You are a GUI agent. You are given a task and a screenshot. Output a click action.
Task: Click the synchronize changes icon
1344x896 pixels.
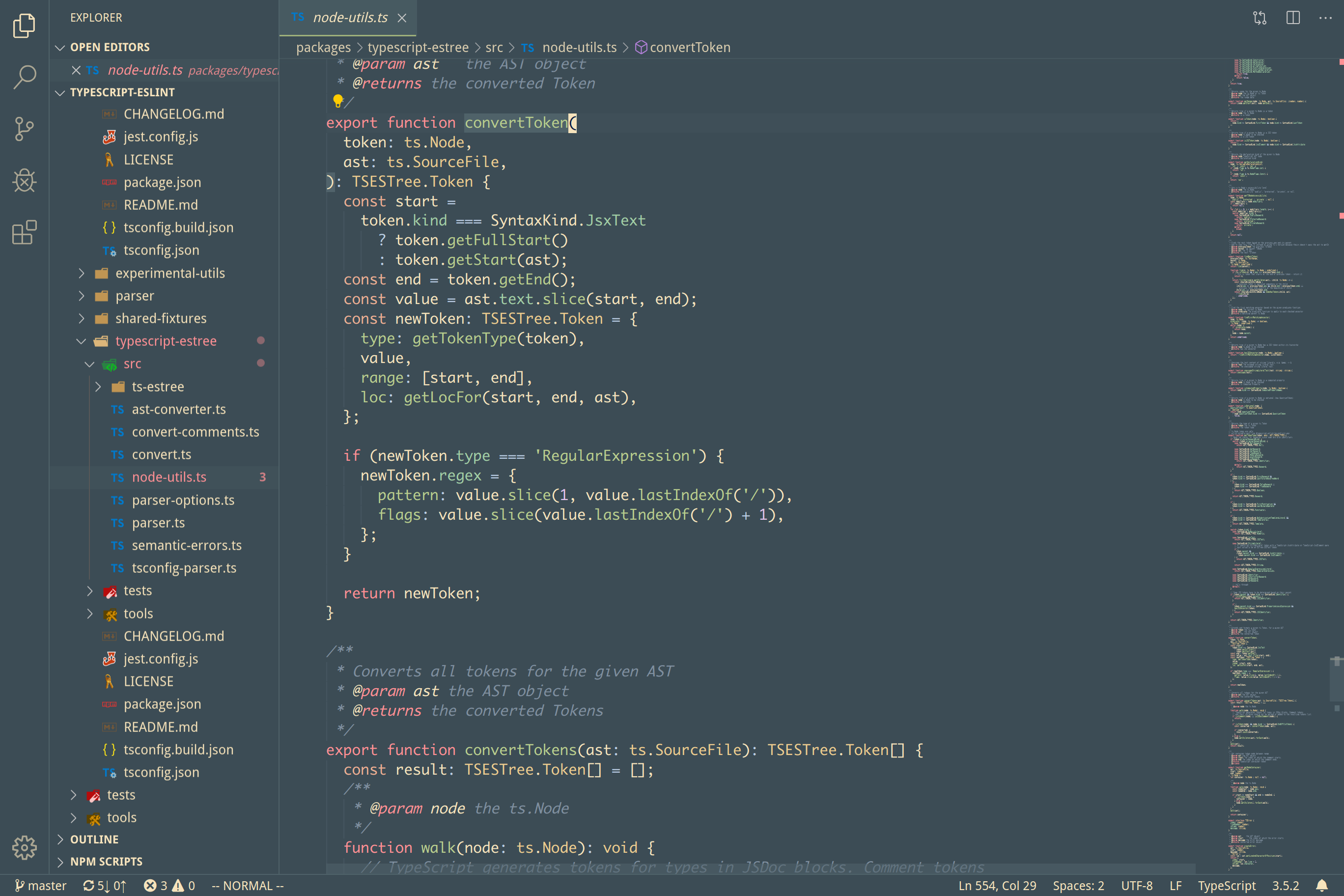(103, 885)
